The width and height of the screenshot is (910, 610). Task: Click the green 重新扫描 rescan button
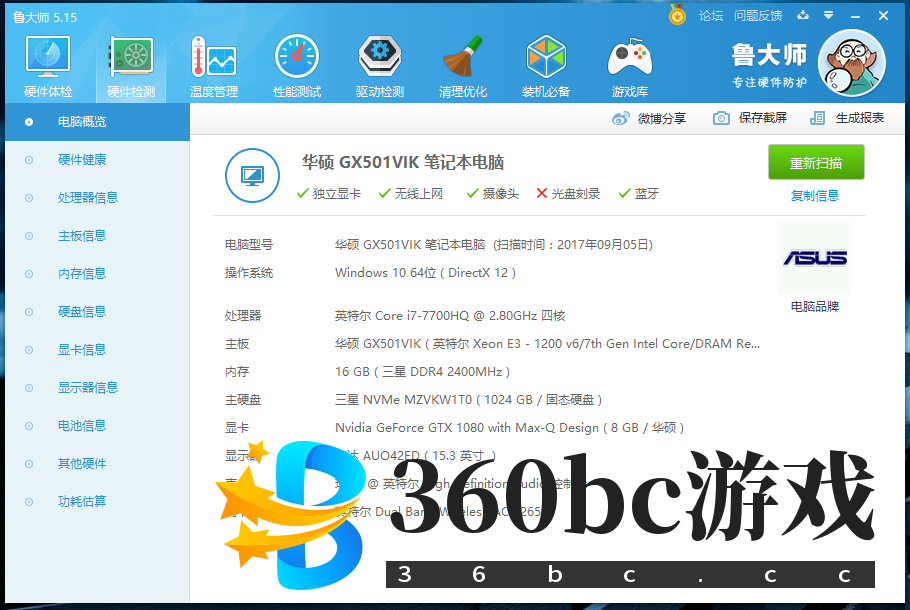815,163
